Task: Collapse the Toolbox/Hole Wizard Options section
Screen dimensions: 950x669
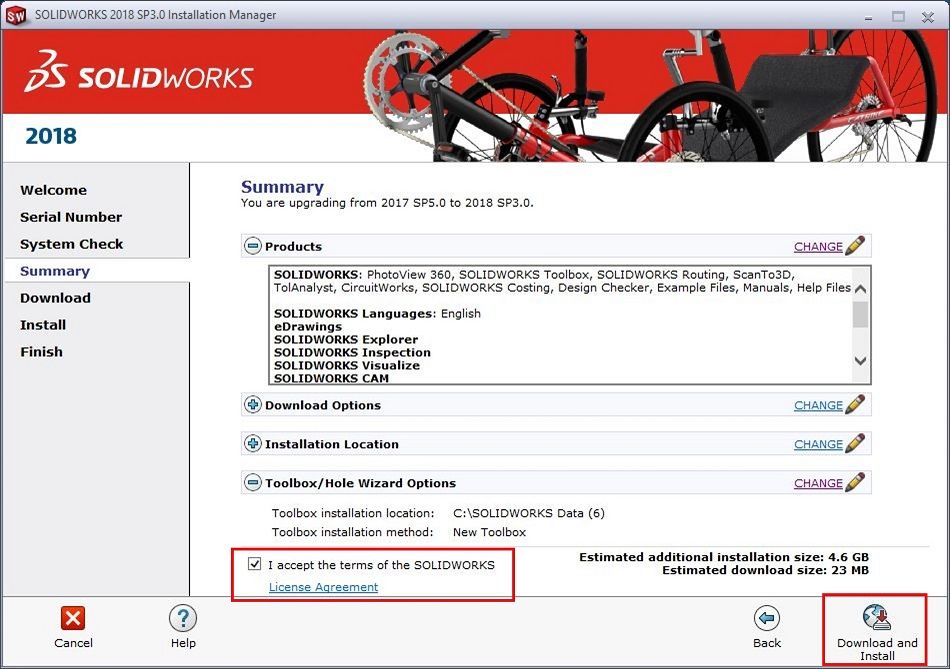Action: pyautogui.click(x=253, y=483)
